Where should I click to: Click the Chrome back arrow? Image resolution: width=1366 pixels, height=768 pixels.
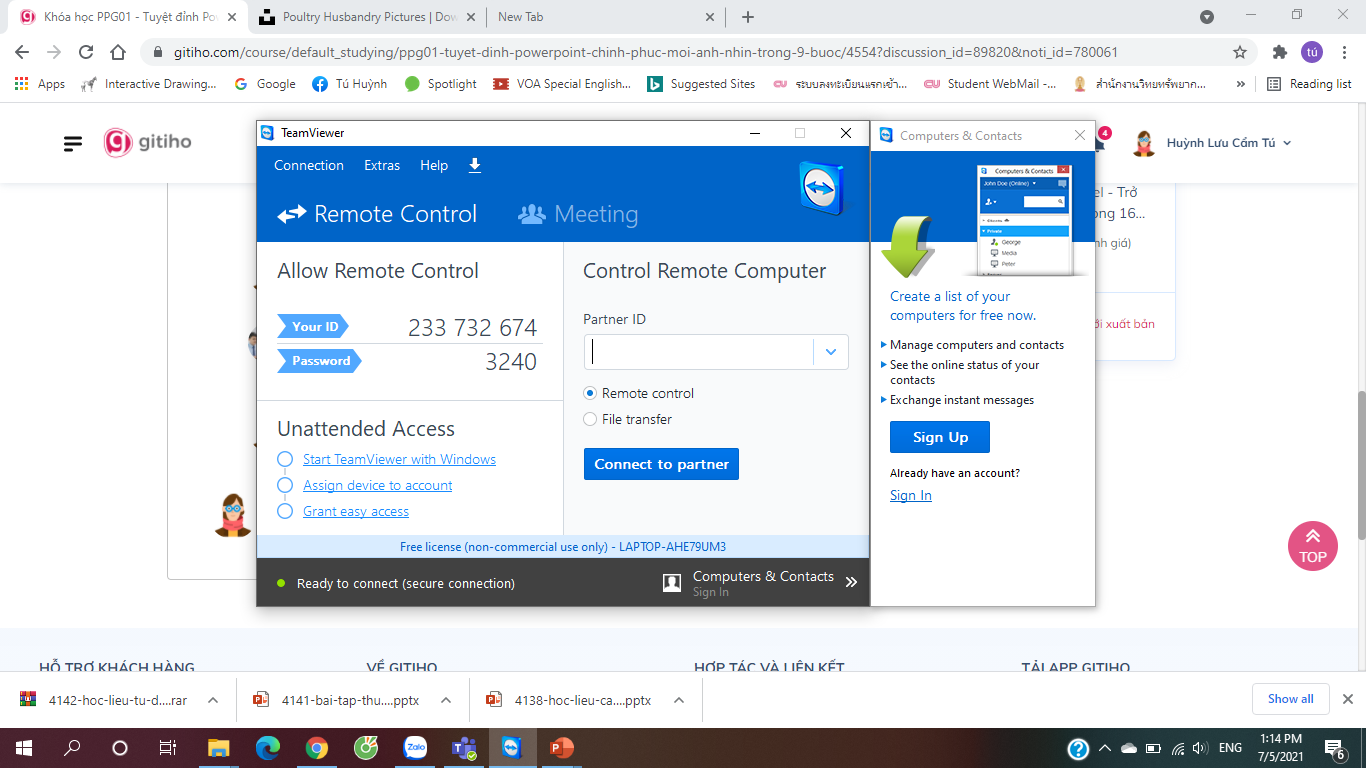[x=22, y=52]
